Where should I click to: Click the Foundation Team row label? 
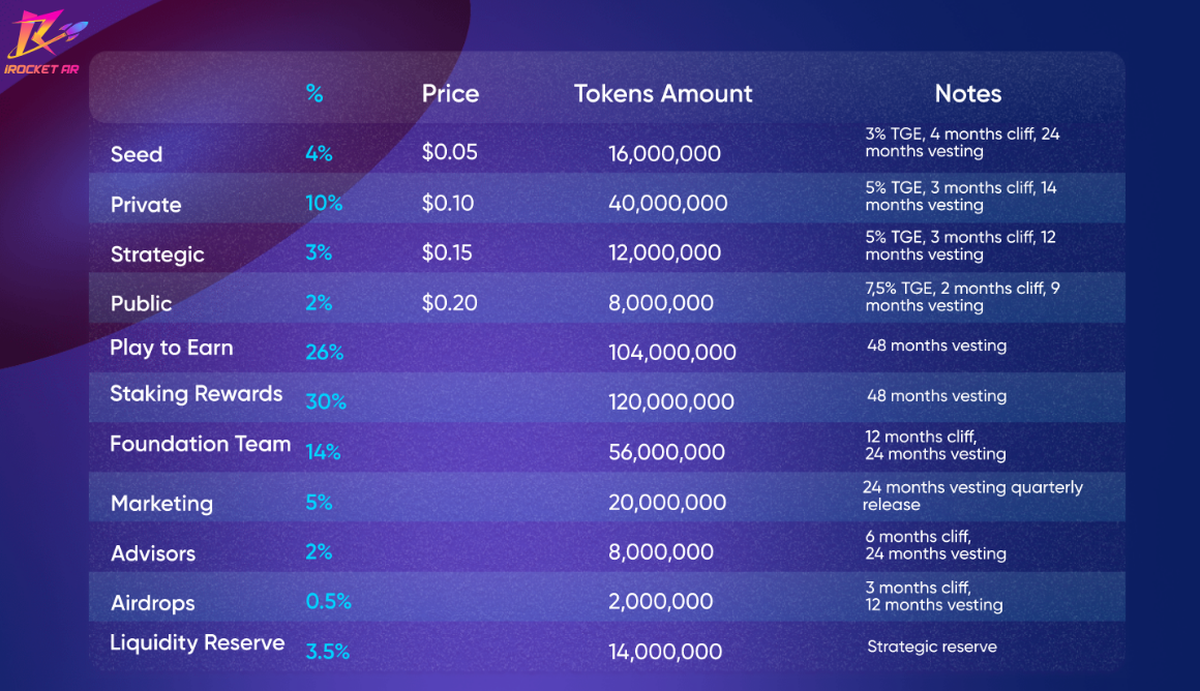coord(200,444)
